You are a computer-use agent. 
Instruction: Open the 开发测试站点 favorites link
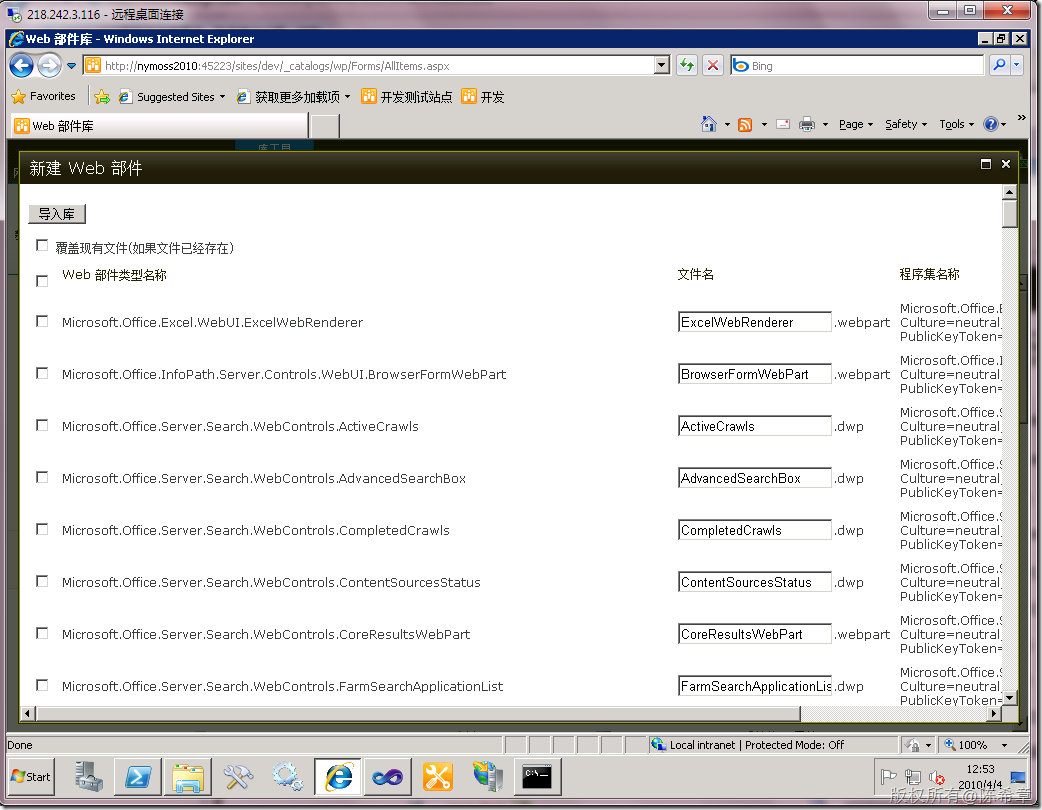pos(407,97)
